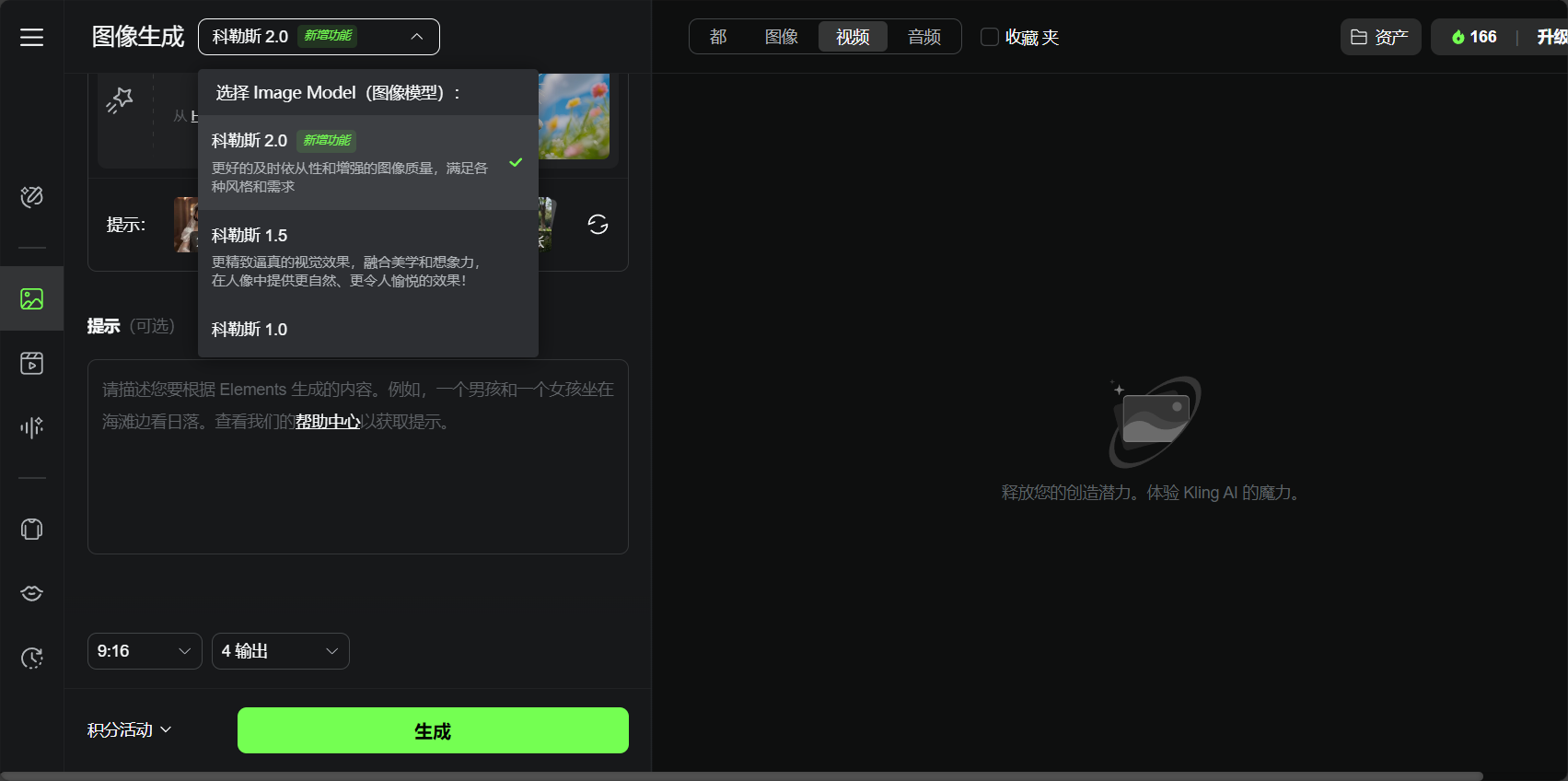Image resolution: width=1568 pixels, height=781 pixels.
Task: Open the 帮助中心 help center link
Action: 328,422
